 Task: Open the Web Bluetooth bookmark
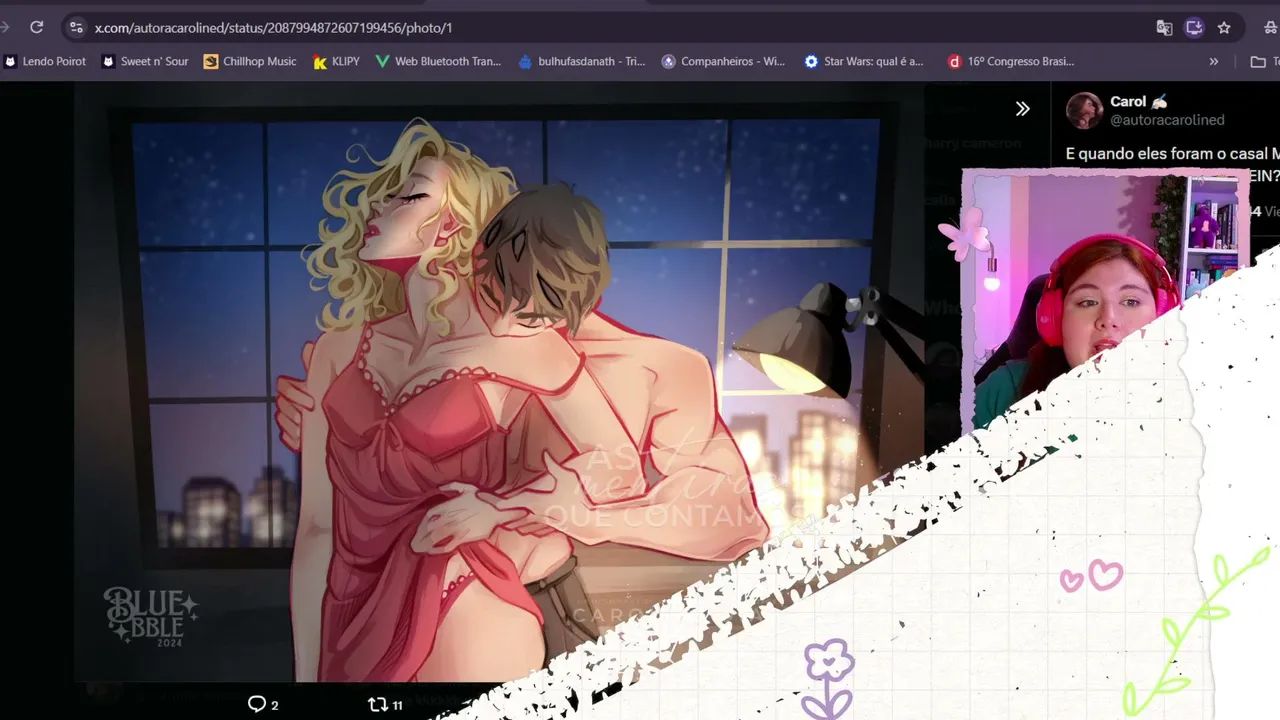[438, 61]
